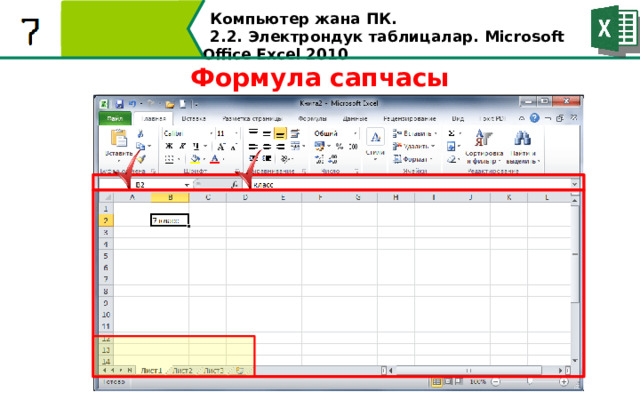Switch to the Вид ribbon tab
This screenshot has height=400, width=640.
click(458, 118)
